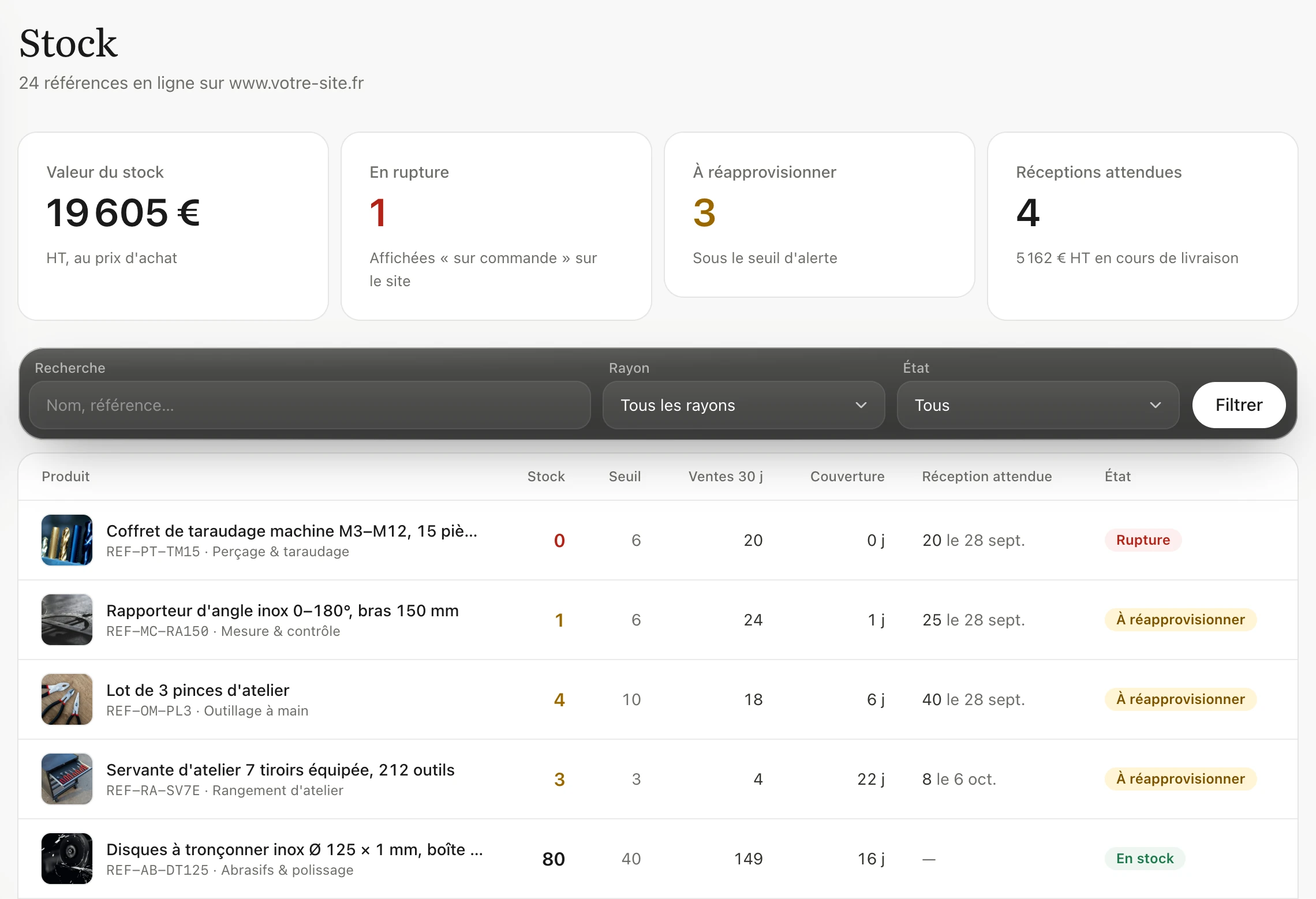Click the Rapporteur d'angle inox thumbnail image
The image size is (1316, 899).
click(x=67, y=620)
